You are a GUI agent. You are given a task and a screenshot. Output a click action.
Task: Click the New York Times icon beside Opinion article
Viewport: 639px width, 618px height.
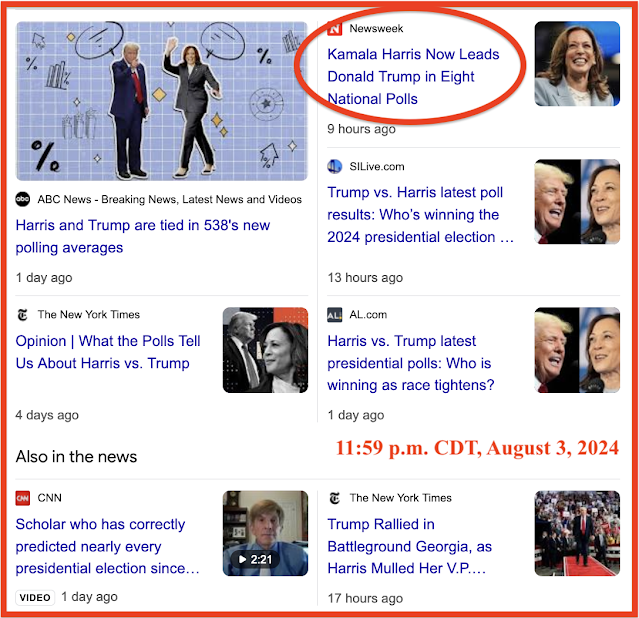coord(23,315)
